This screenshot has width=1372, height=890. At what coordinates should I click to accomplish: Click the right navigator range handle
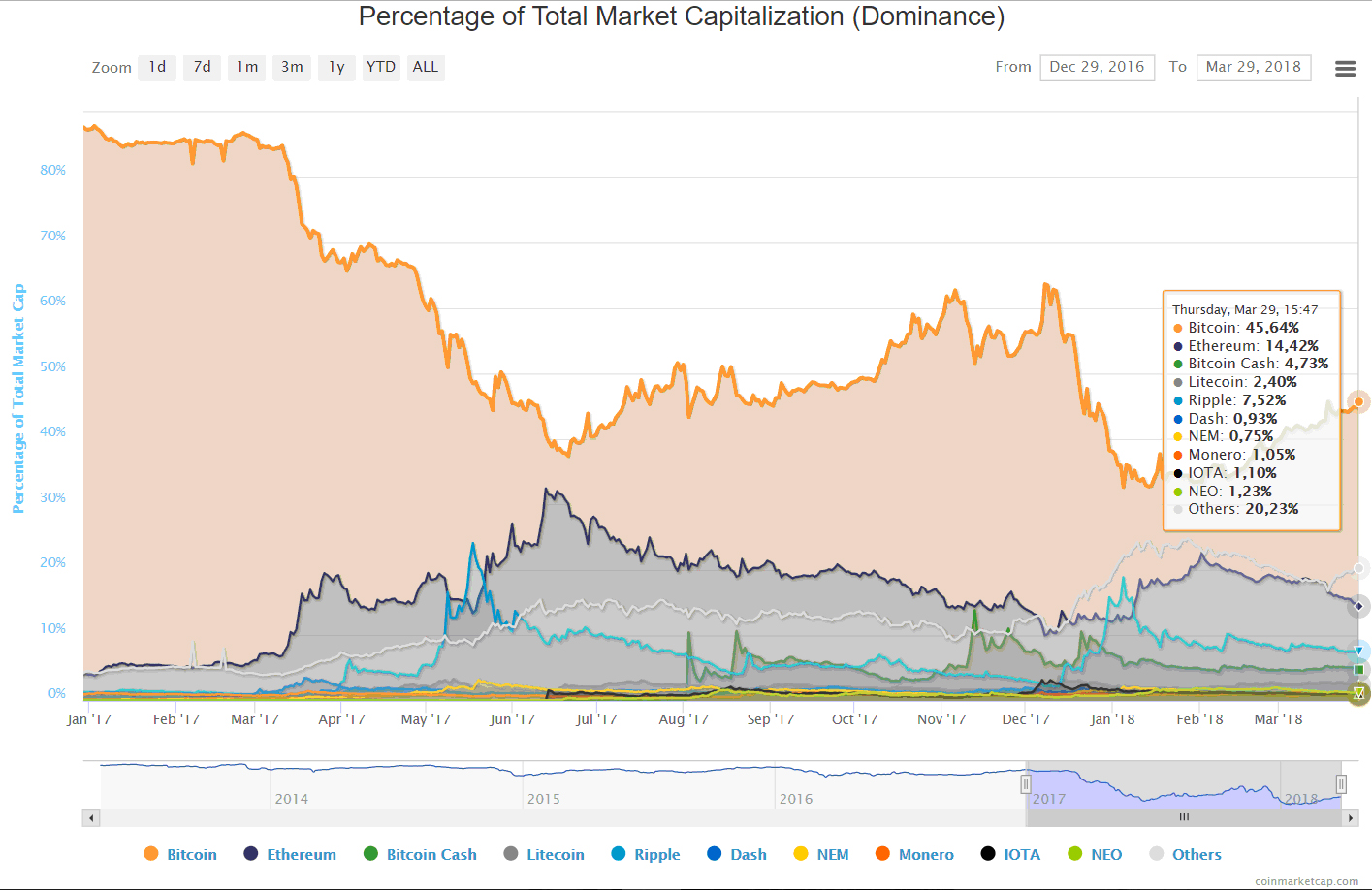[x=1341, y=784]
